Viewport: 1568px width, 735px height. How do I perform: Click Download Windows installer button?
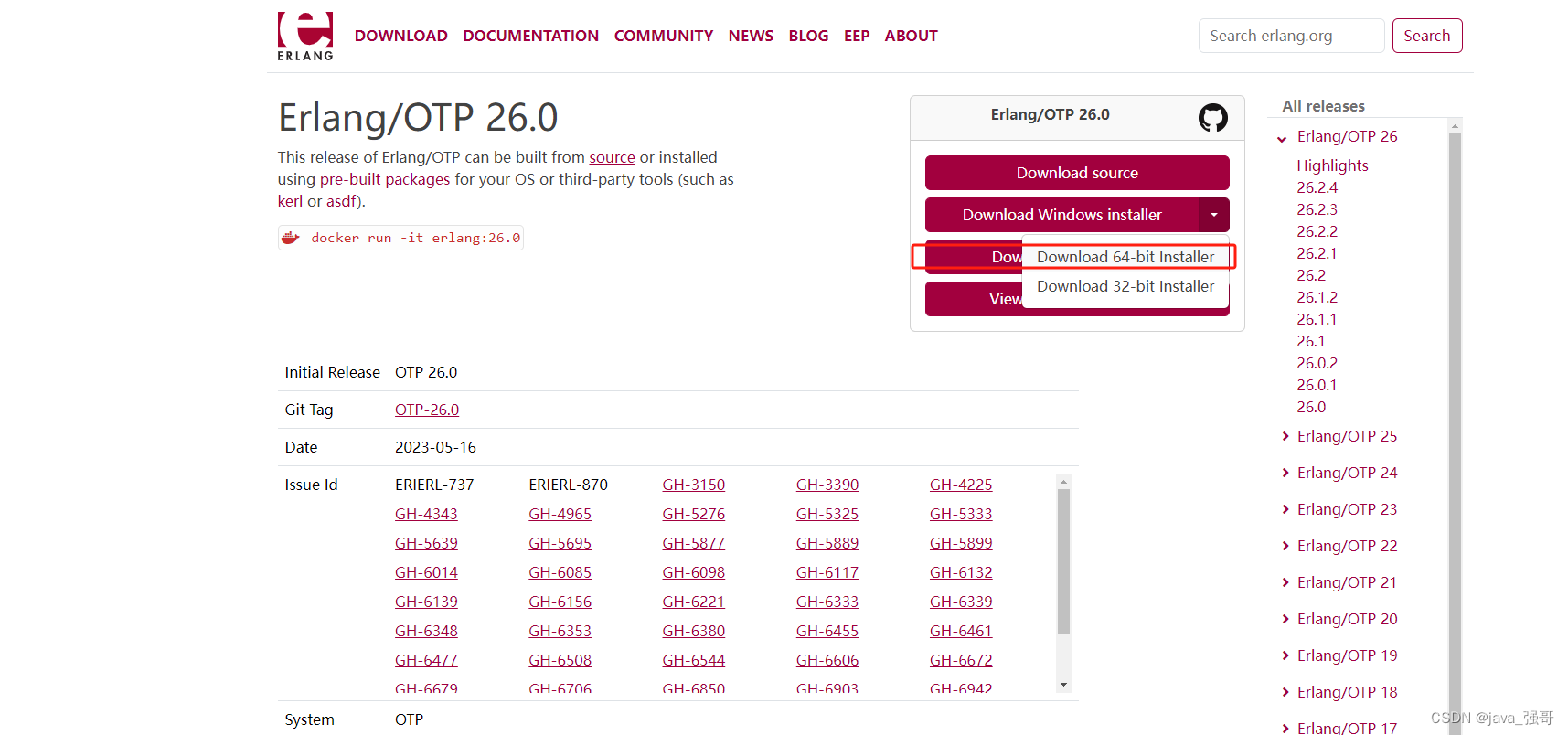tap(1061, 215)
